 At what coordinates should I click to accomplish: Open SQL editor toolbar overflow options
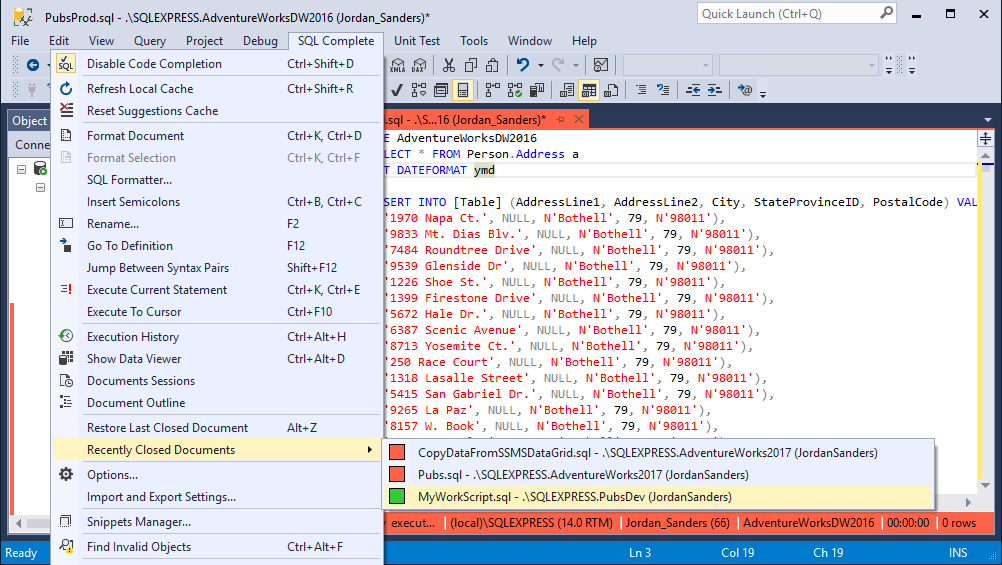coord(762,95)
